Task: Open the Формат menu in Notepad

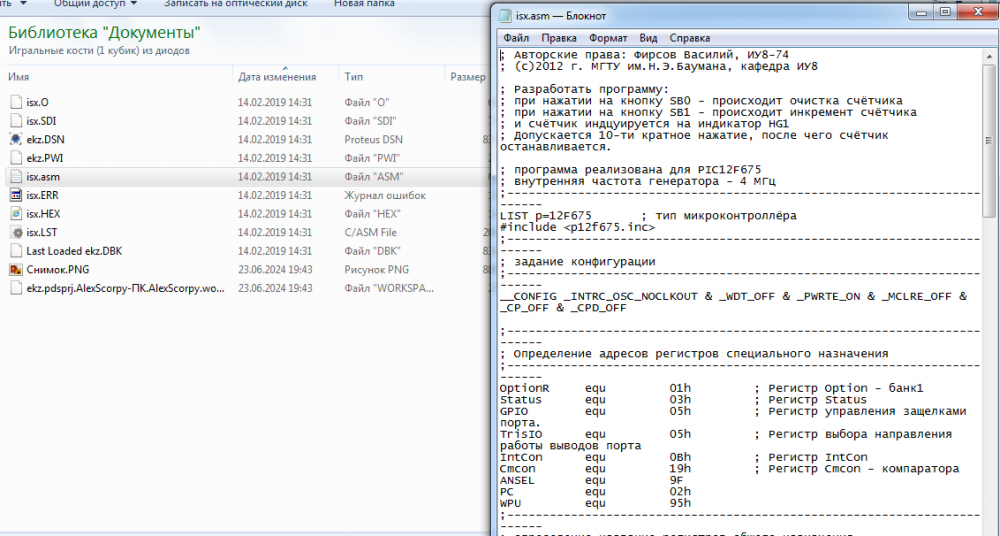Action: pyautogui.click(x=608, y=37)
